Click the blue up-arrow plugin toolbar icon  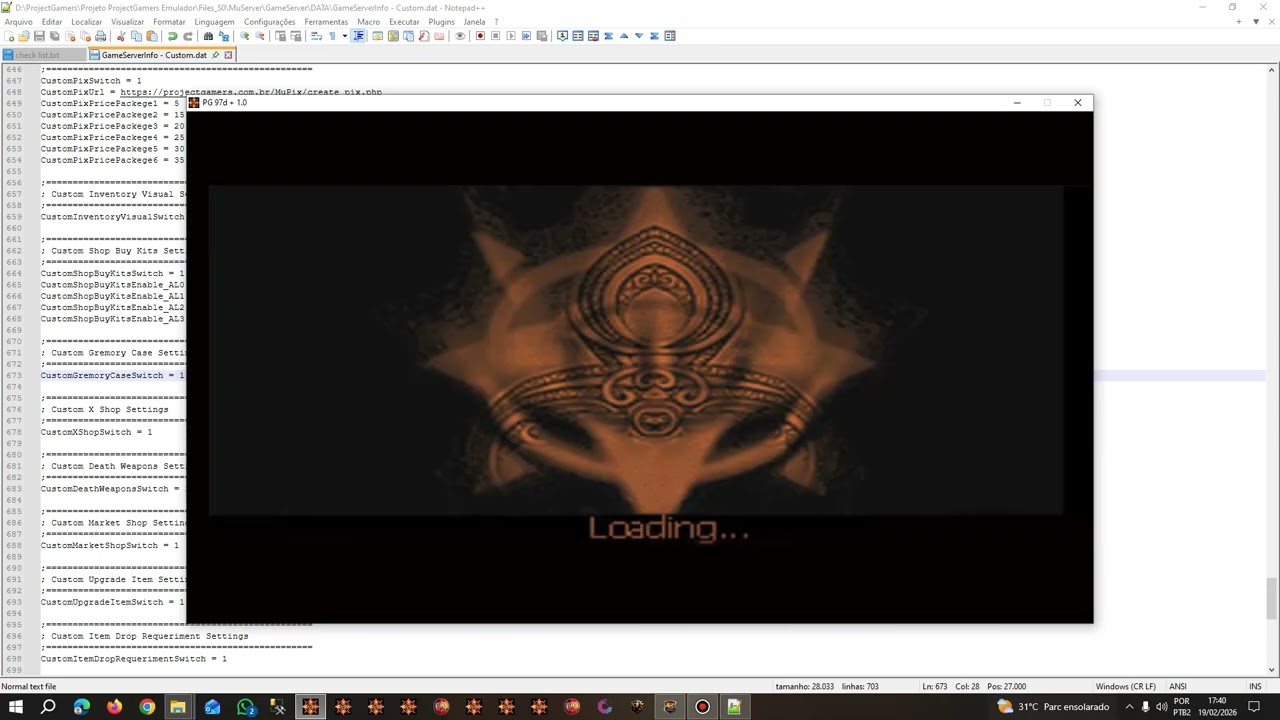coord(624,36)
